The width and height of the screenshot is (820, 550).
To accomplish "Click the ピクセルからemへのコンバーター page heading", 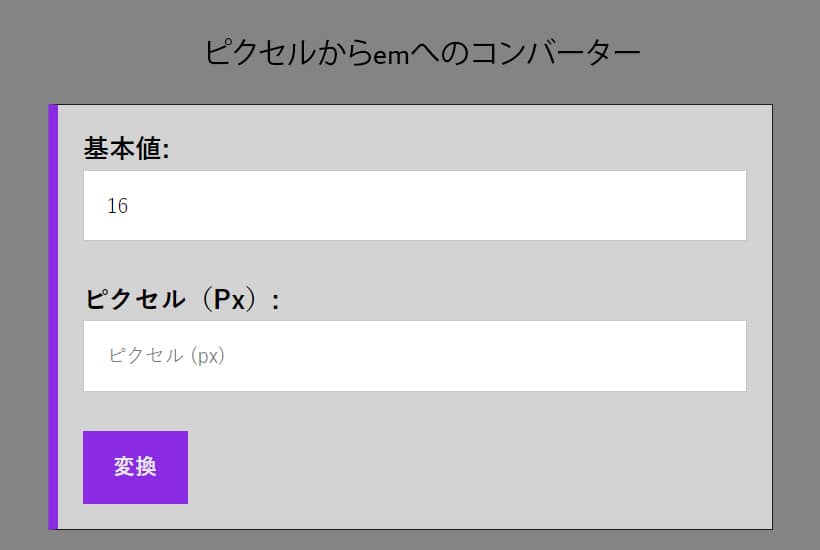I will (x=422, y=52).
